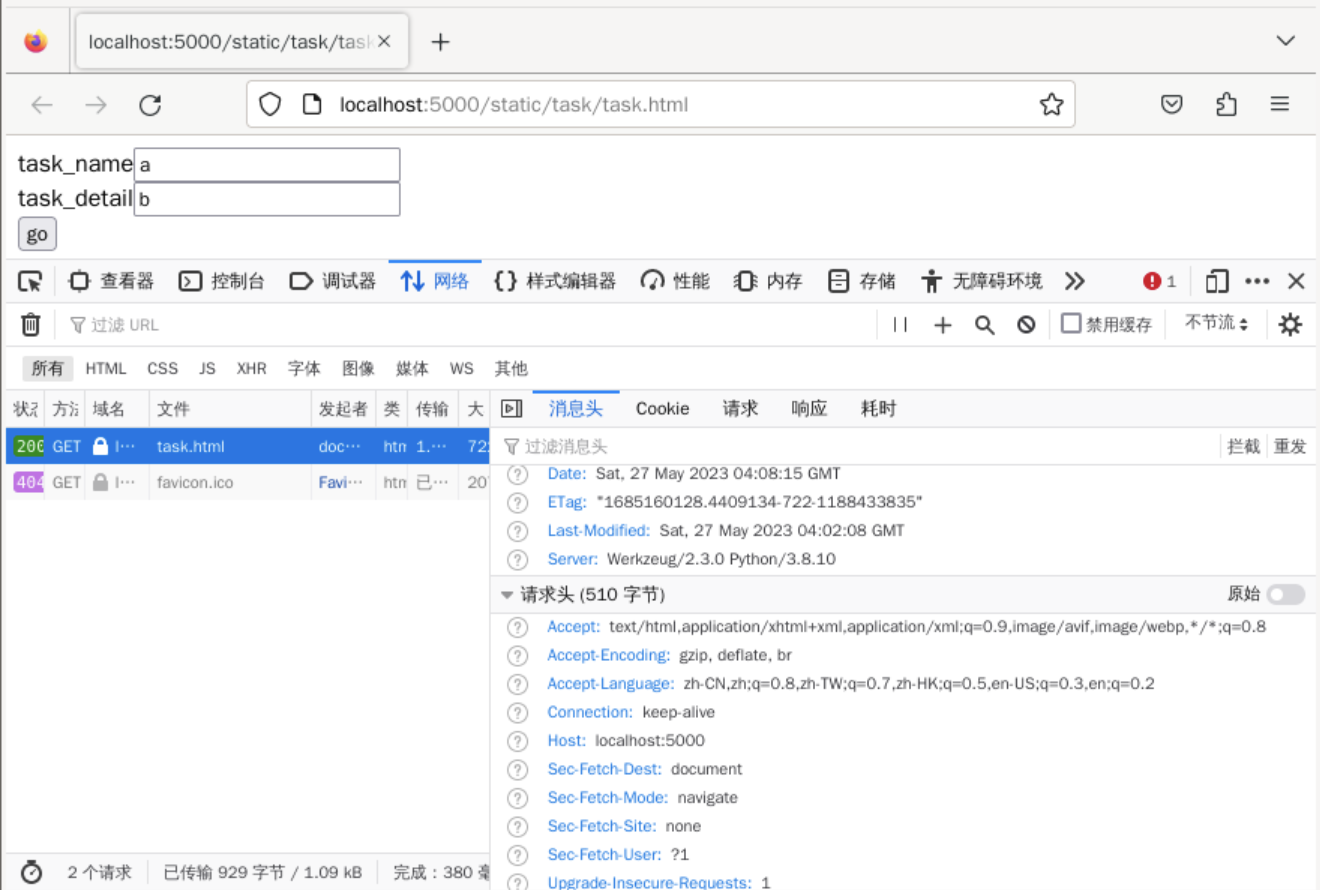This screenshot has height=890, width=1320.
Task: Open the 样式编辑器 tab
Action: pyautogui.click(x=555, y=282)
